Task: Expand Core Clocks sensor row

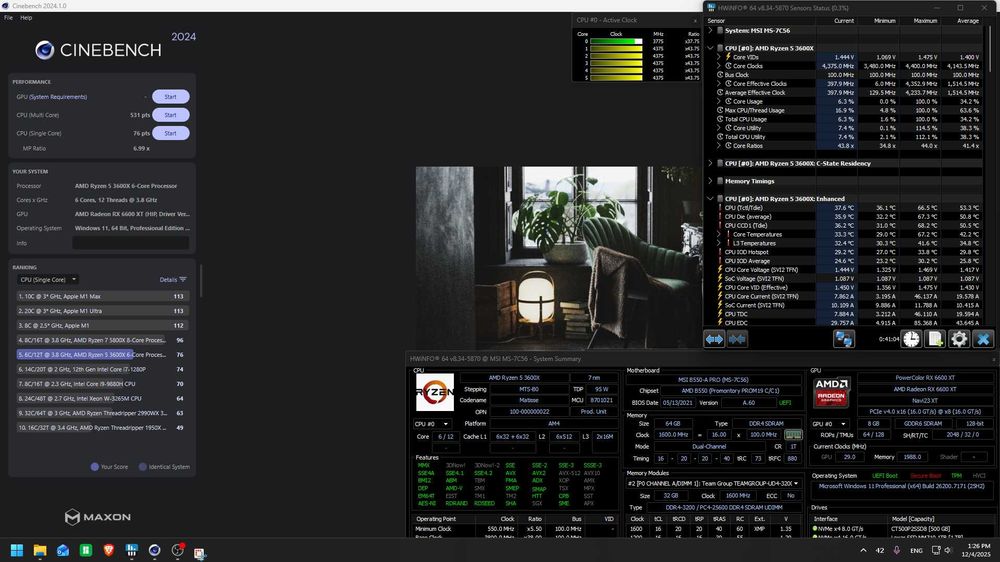Action: (719, 66)
